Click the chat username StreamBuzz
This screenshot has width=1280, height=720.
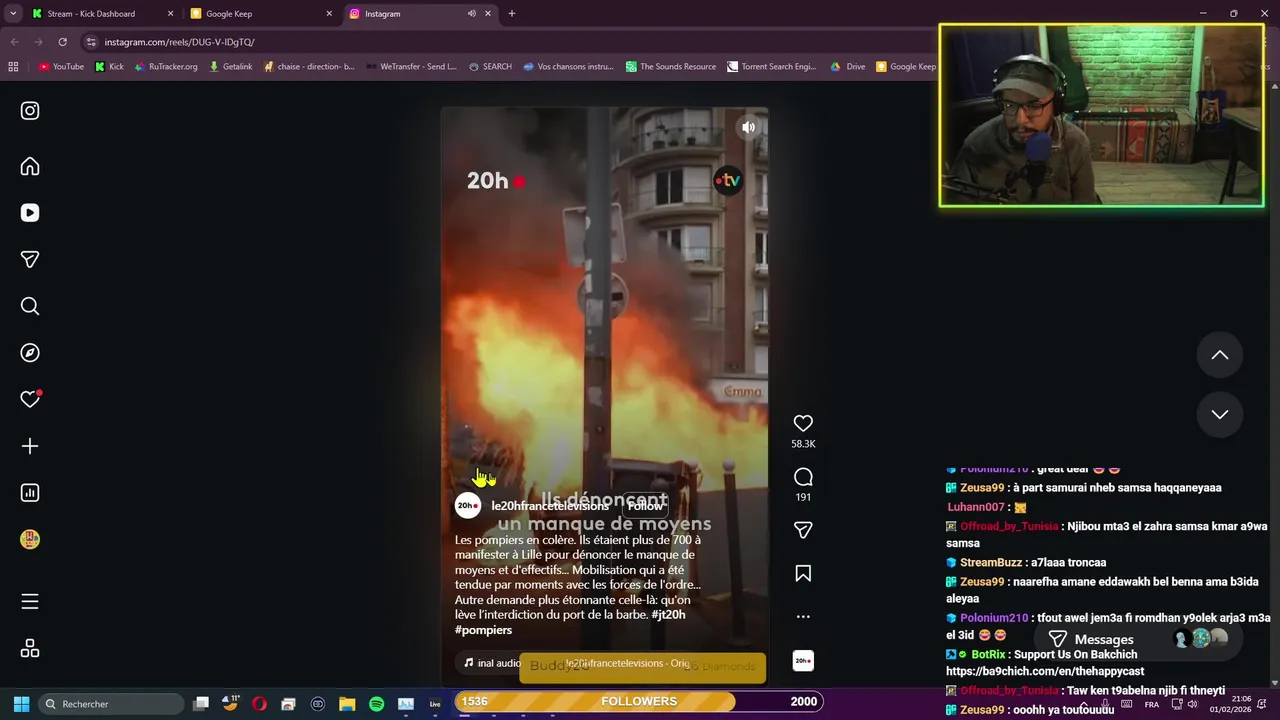pyautogui.click(x=991, y=562)
